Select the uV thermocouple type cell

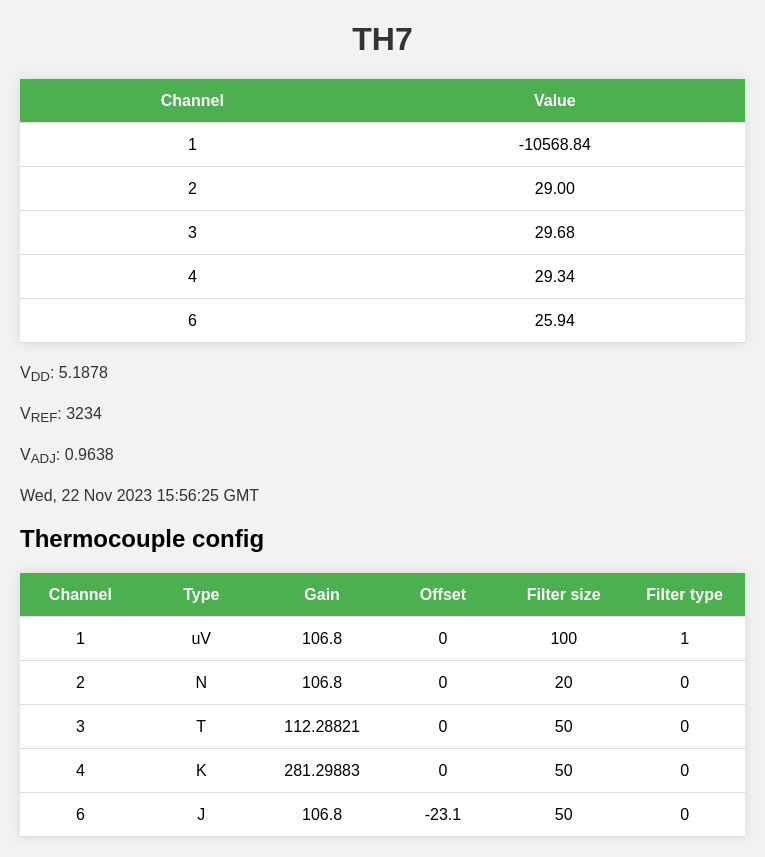pyautogui.click(x=201, y=639)
